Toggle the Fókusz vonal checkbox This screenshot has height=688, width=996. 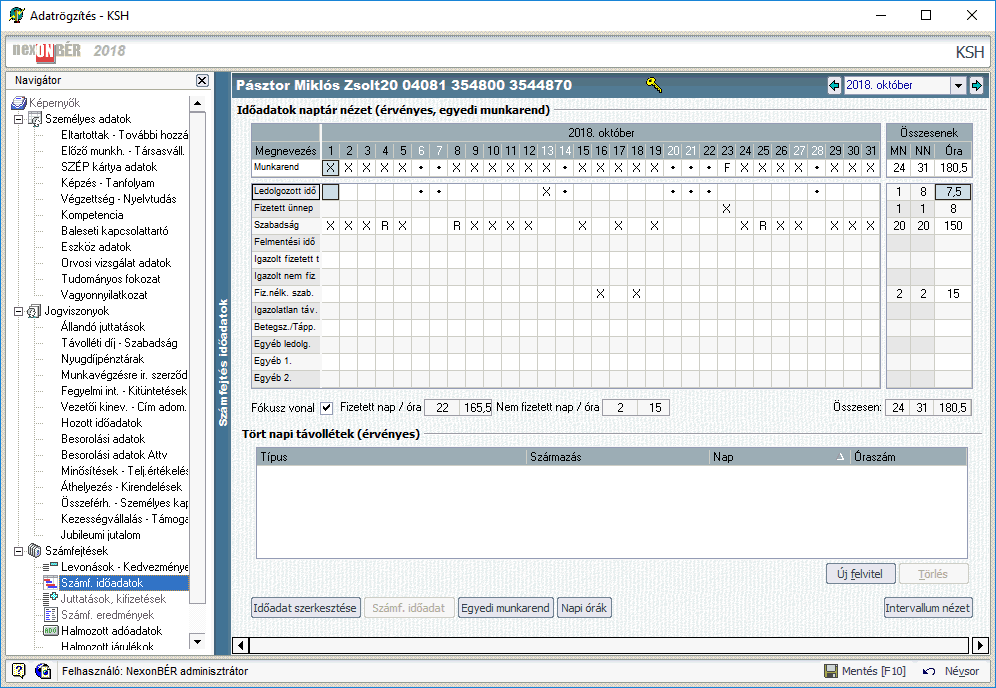pyautogui.click(x=326, y=407)
